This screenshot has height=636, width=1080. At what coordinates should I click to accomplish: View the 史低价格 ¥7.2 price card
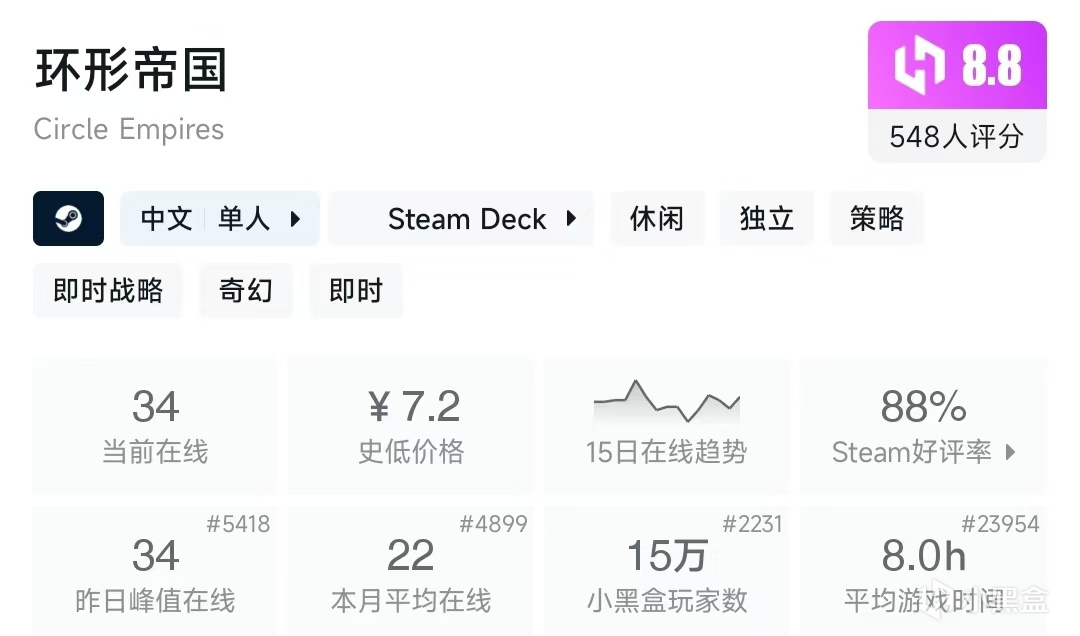point(411,426)
